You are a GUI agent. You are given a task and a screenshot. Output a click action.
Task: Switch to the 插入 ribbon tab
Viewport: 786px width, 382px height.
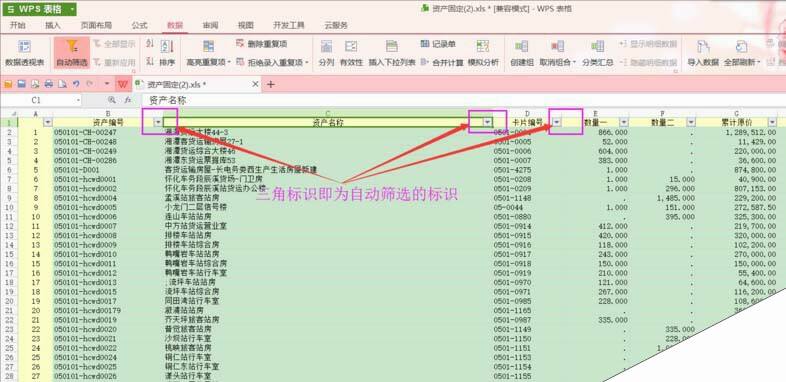[x=53, y=25]
